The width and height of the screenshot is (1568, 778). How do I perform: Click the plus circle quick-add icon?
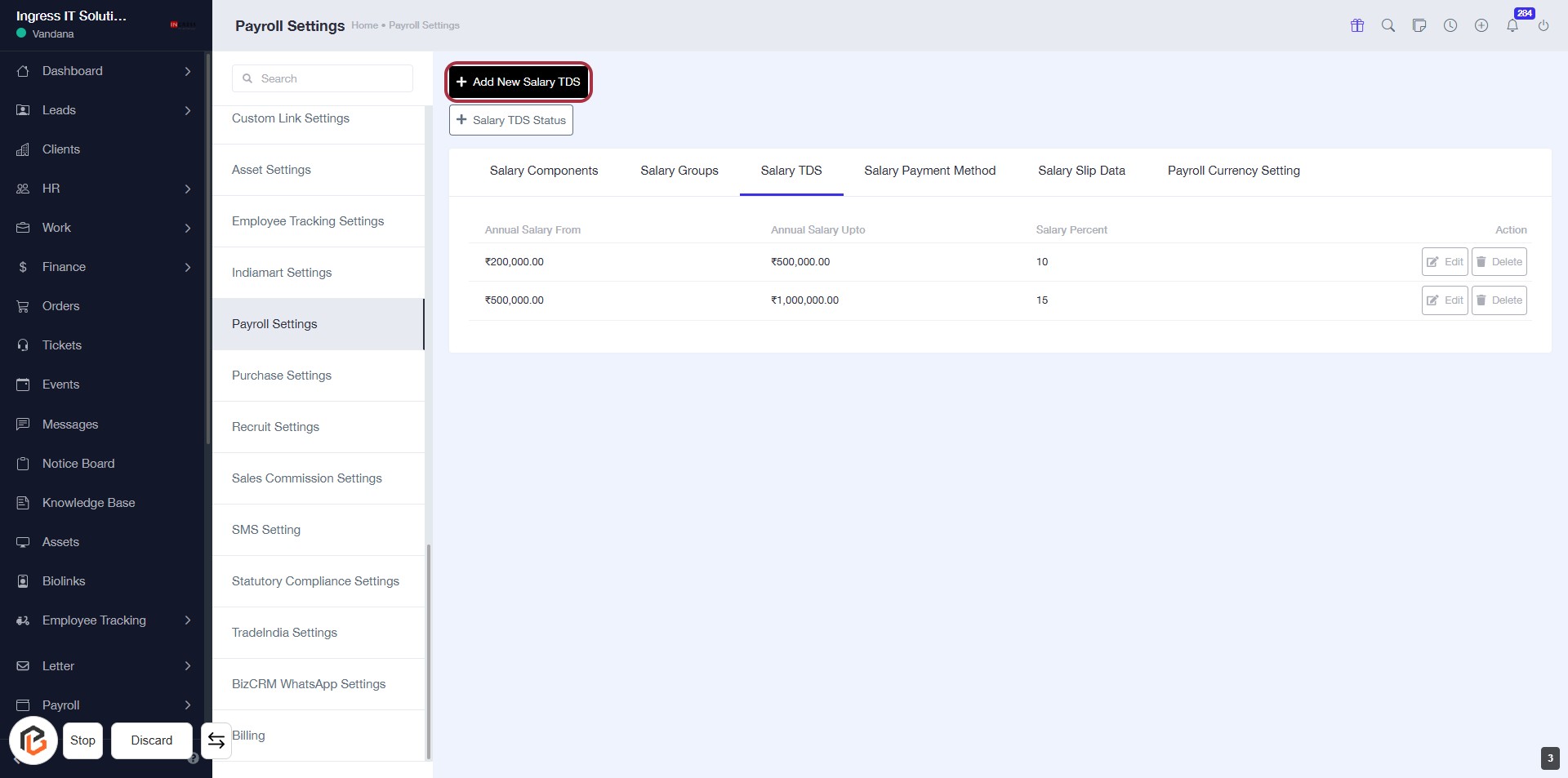pos(1481,25)
